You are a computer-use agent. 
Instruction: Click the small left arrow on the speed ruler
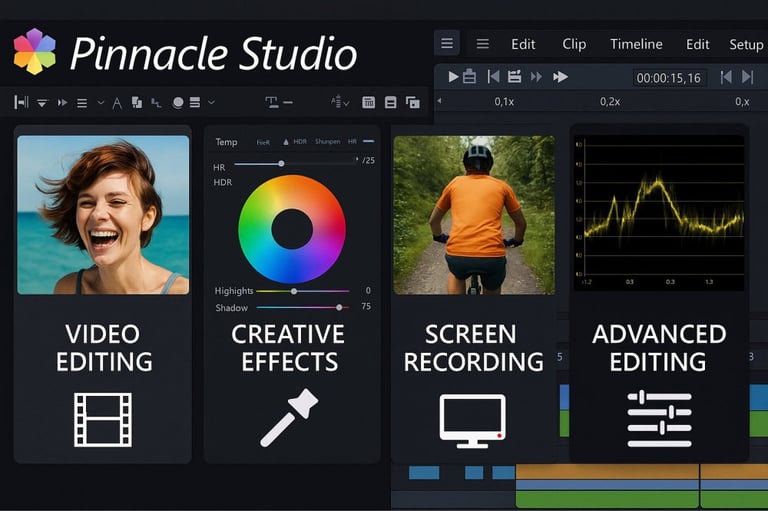(439, 100)
